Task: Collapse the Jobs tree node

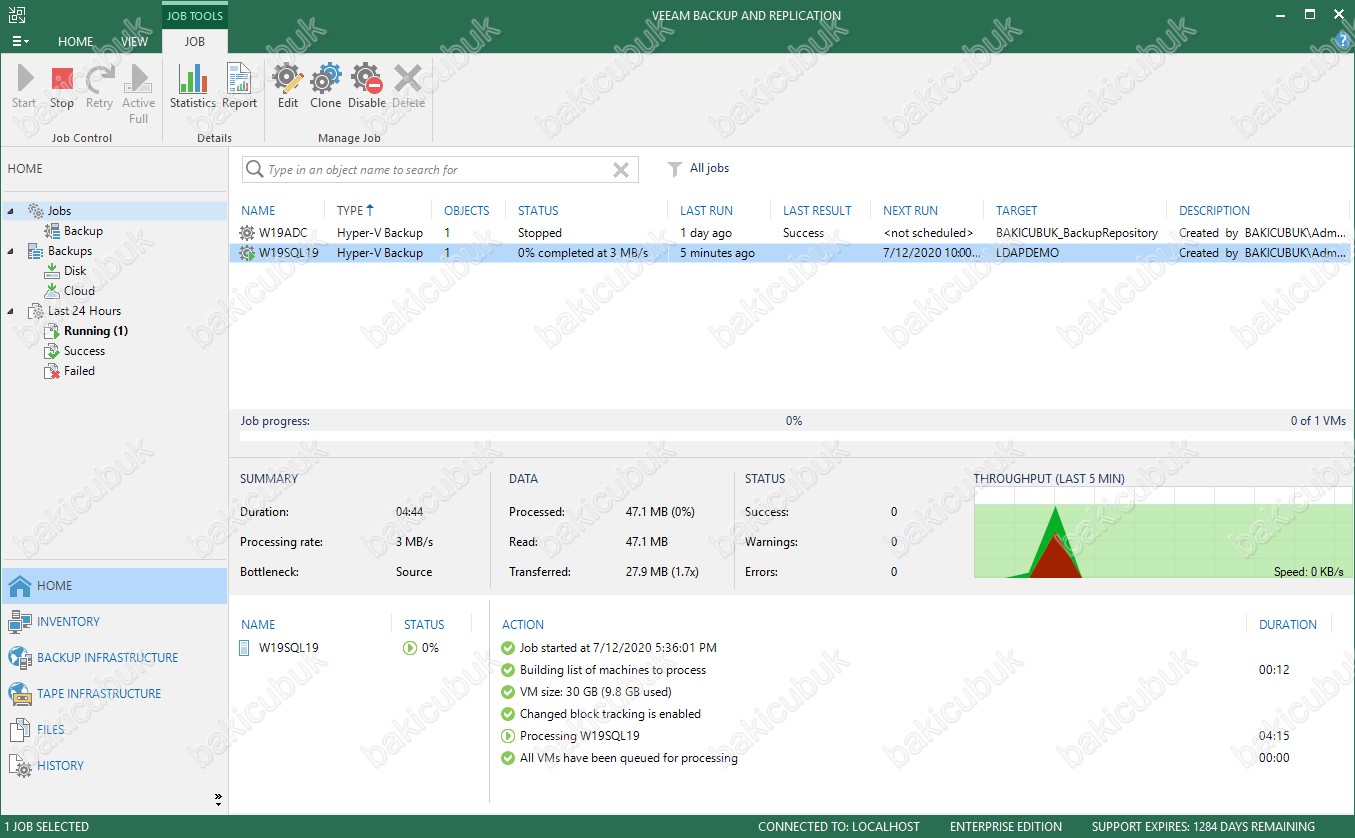Action: pos(12,211)
